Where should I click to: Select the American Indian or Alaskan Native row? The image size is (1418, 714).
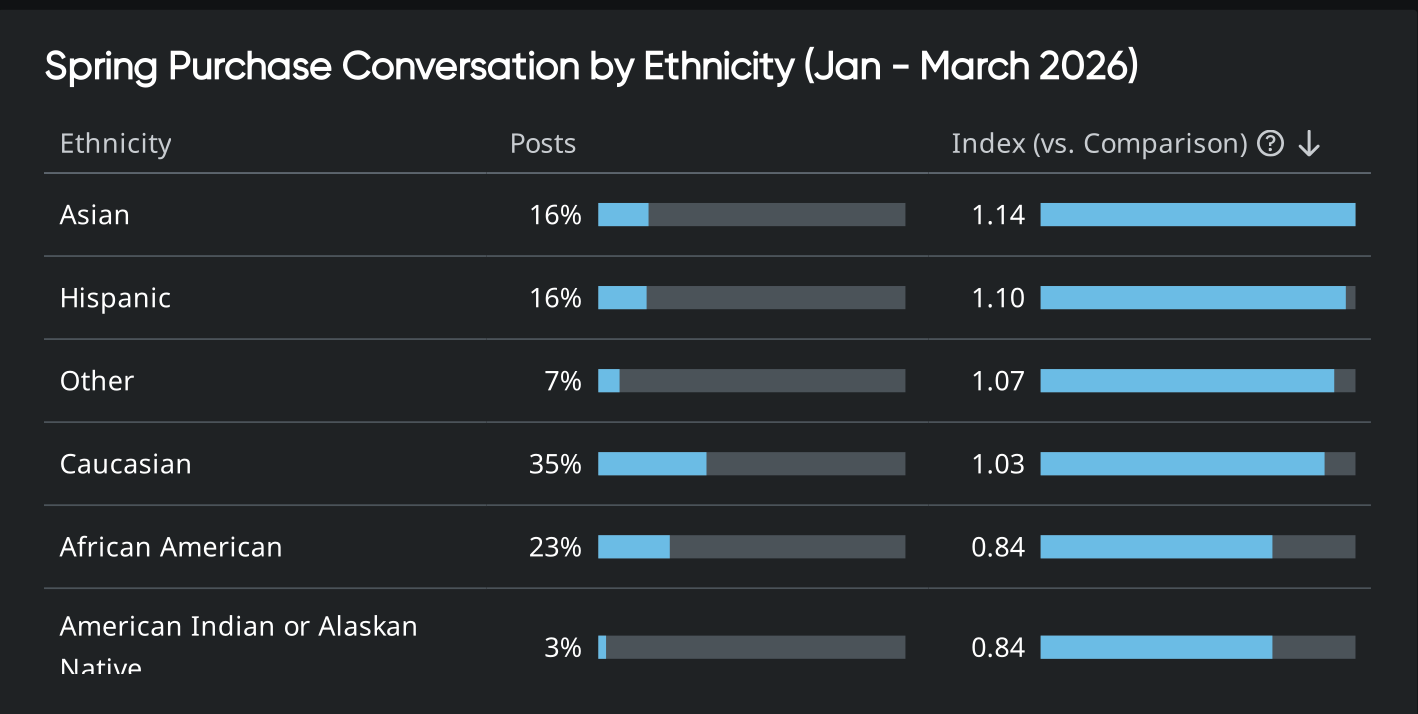[x=238, y=640]
